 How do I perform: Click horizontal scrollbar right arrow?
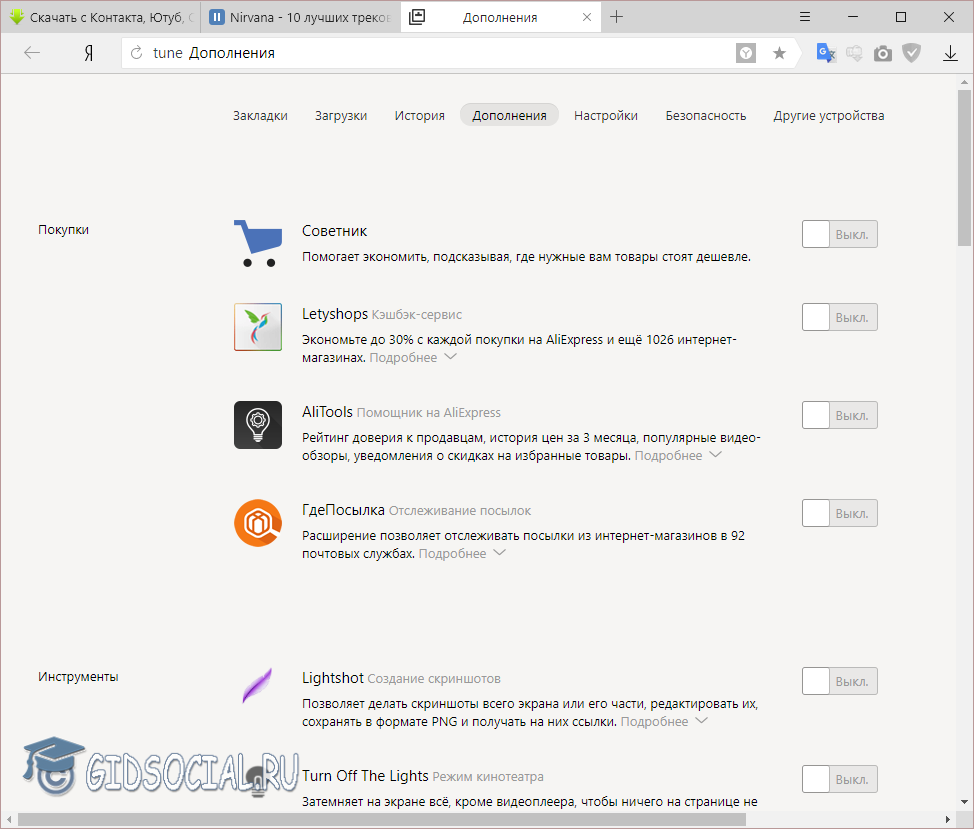948,820
